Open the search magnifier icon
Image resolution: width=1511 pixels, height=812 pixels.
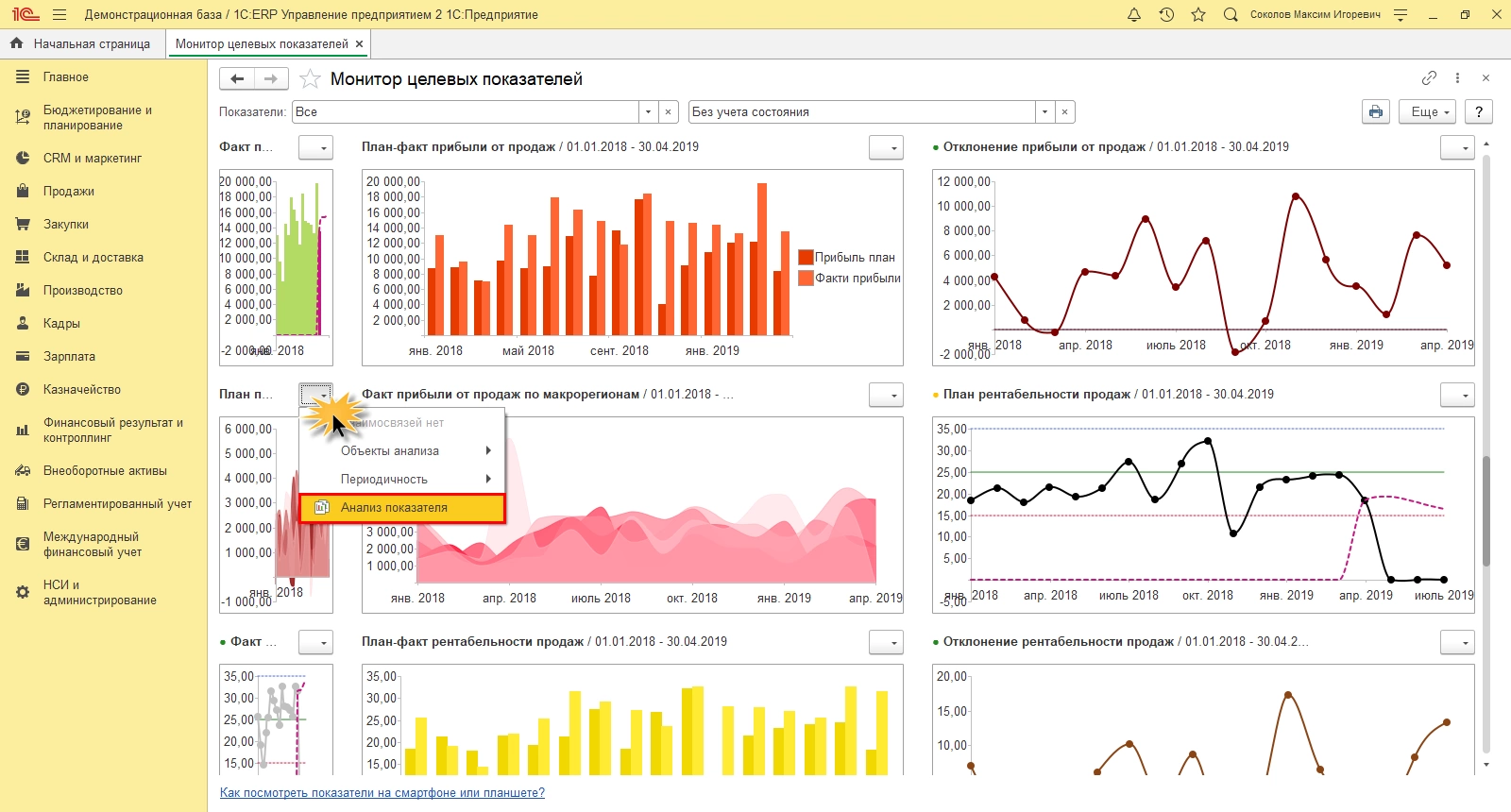[x=1230, y=14]
